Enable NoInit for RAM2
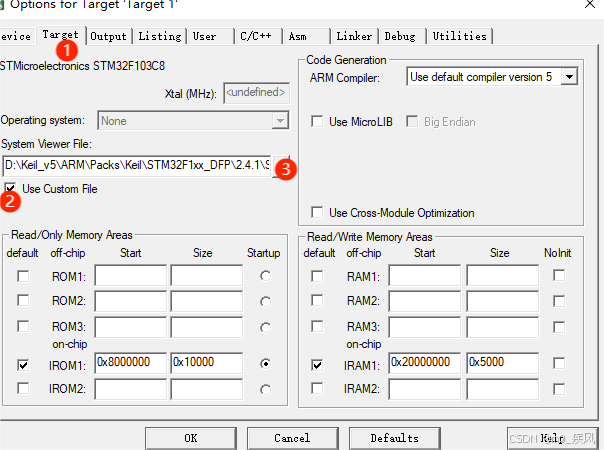604x450 pixels. pyautogui.click(x=559, y=301)
